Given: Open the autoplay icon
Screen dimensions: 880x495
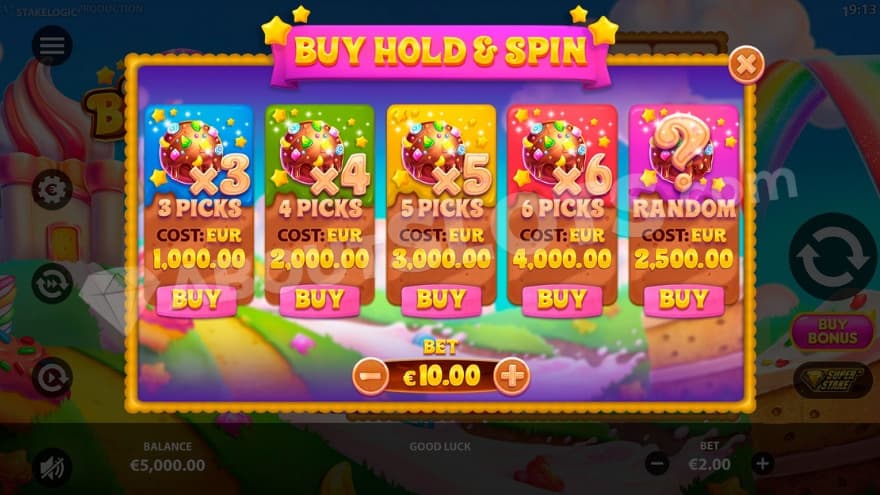Looking at the screenshot, I should click(52, 377).
